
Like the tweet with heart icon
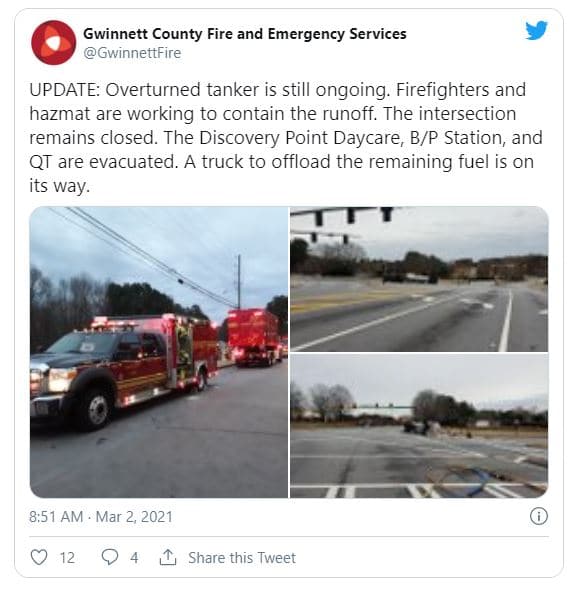(x=39, y=557)
